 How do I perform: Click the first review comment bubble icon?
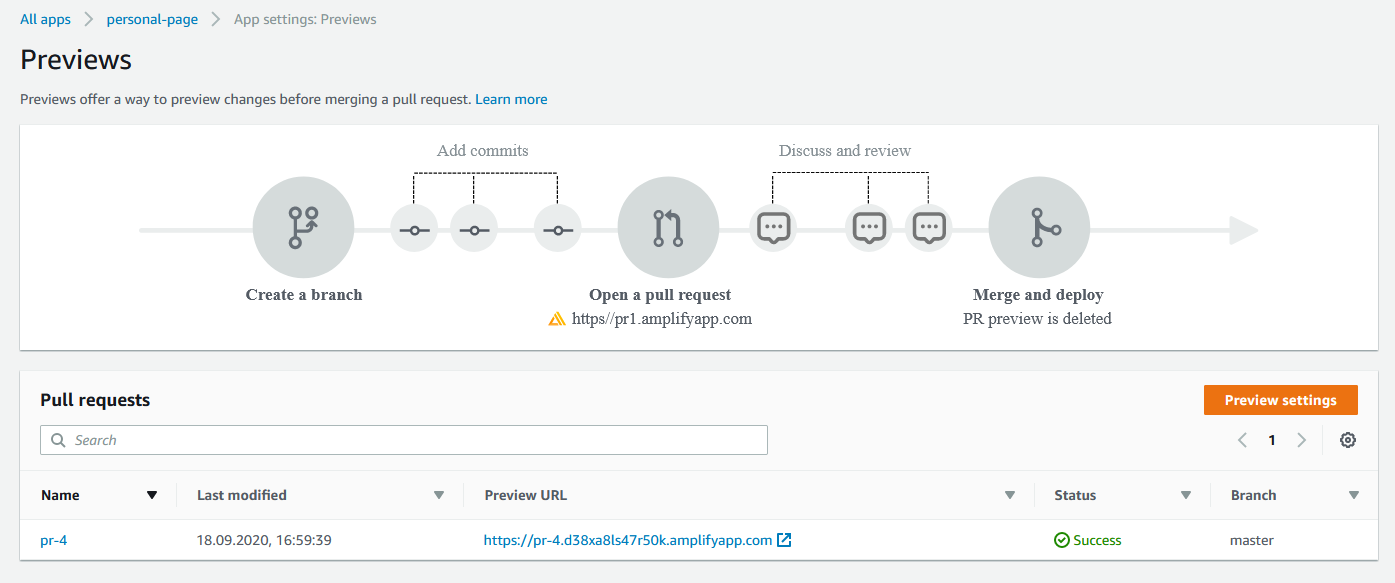click(x=773, y=228)
